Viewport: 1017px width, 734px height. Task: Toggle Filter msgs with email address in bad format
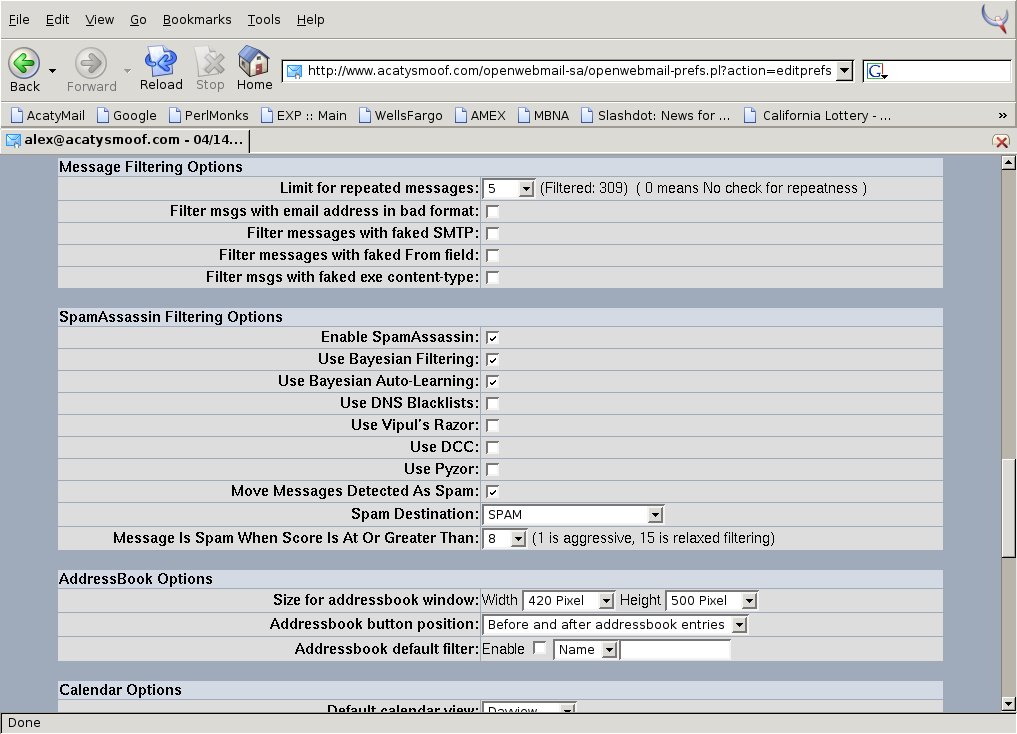492,211
